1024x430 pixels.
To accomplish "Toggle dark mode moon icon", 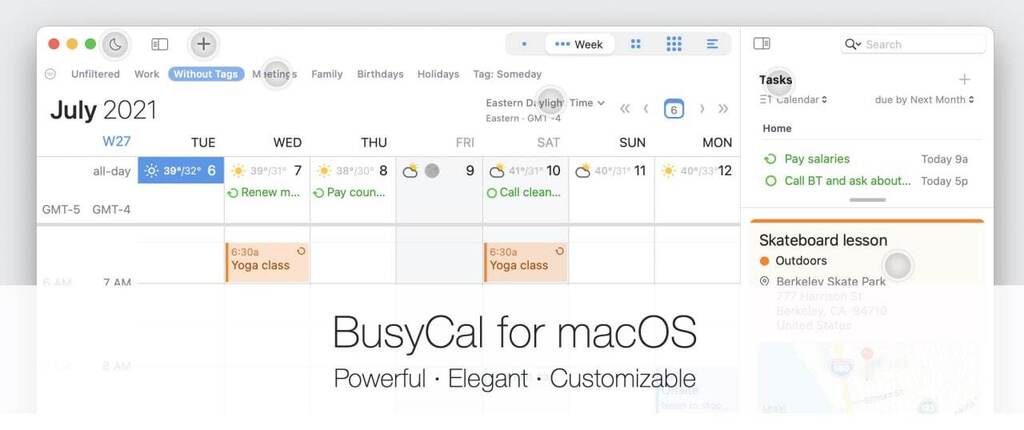I will pyautogui.click(x=116, y=44).
